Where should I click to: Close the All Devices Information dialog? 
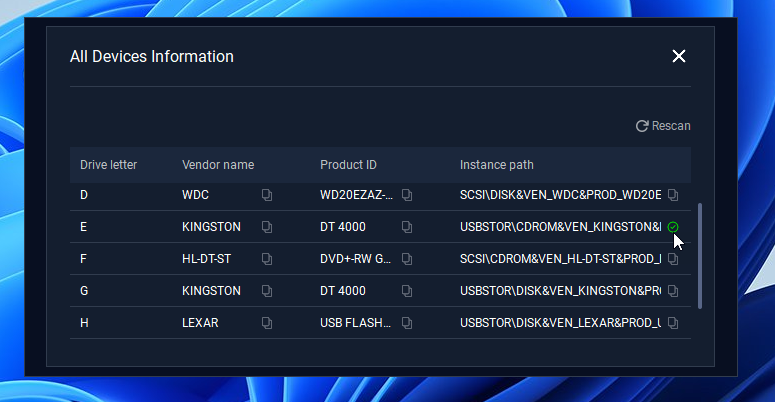tap(679, 56)
